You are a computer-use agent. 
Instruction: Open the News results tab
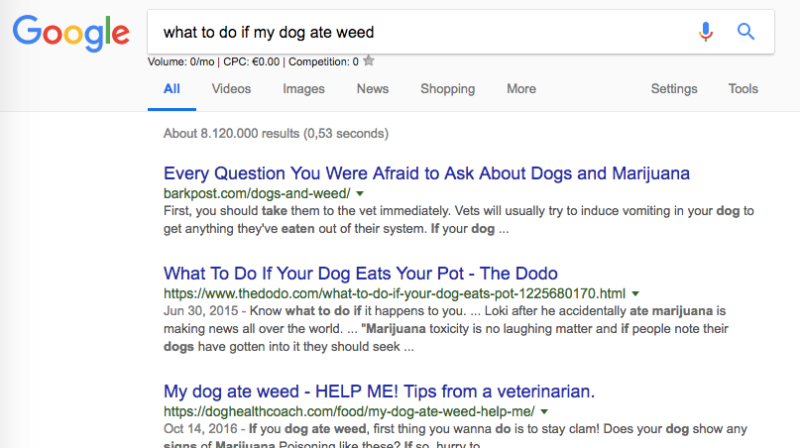point(373,89)
